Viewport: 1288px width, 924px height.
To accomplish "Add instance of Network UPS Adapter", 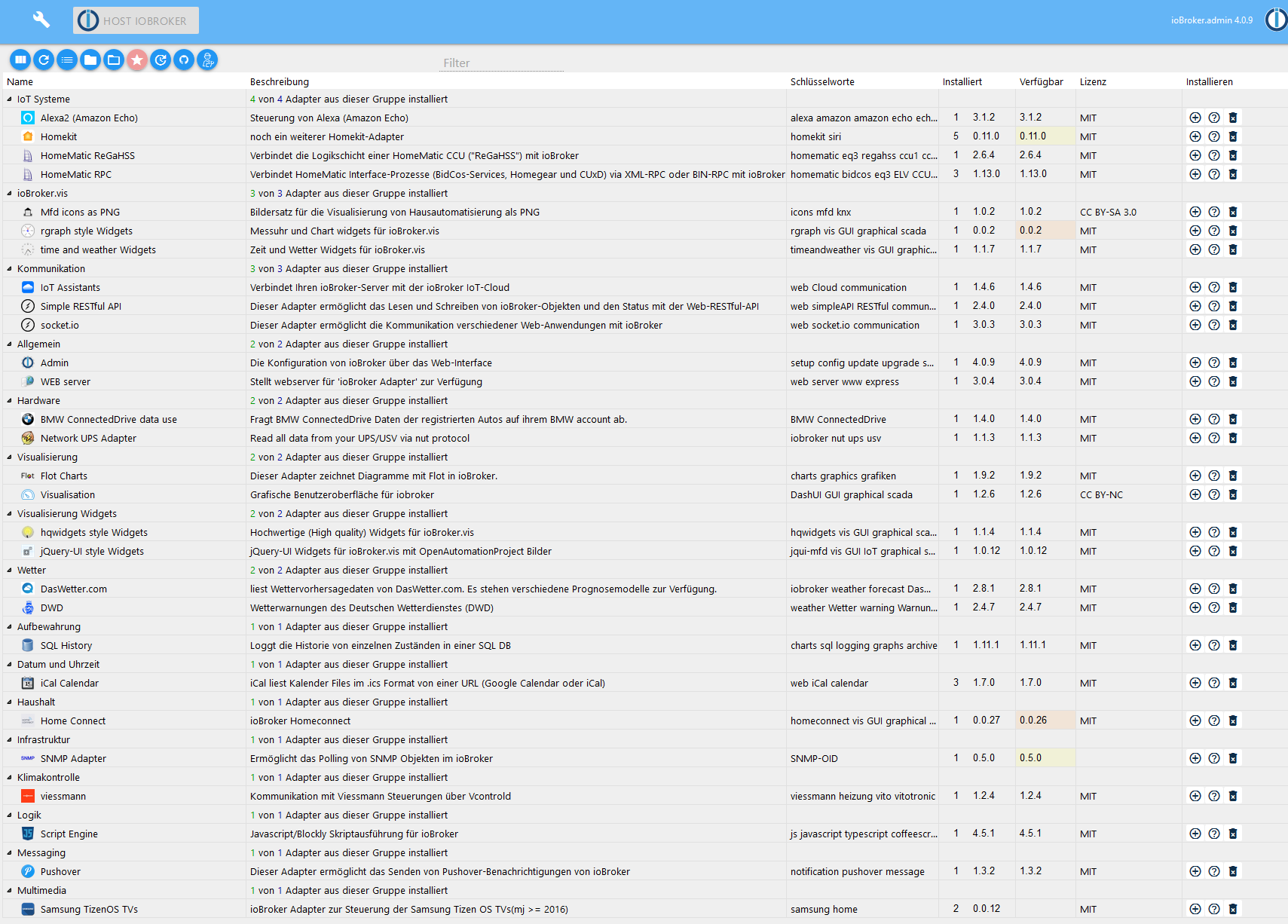I will point(1195,438).
